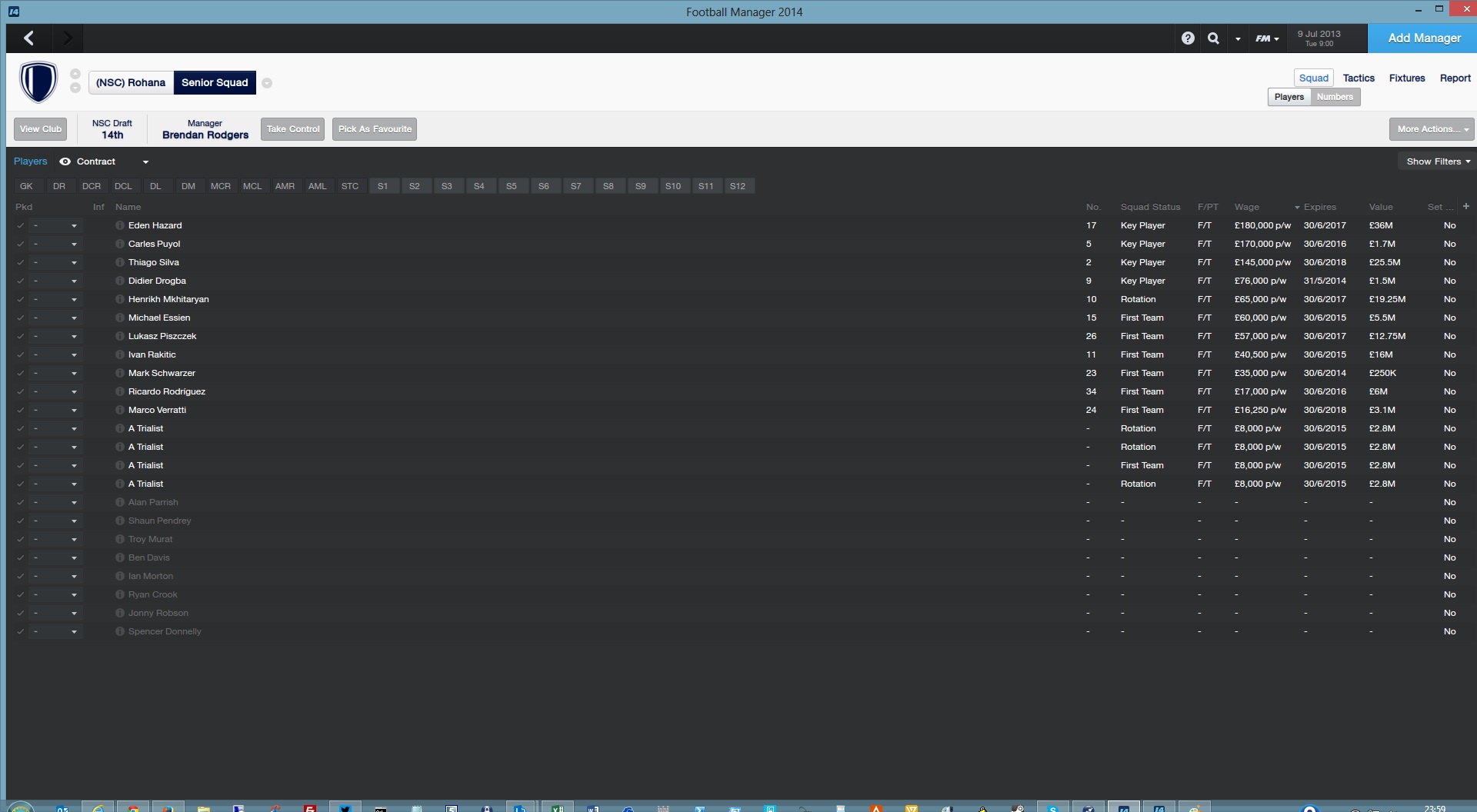Screen dimensions: 1477x812
Task: Open info icon for Eden Hazard
Action: [x=120, y=225]
